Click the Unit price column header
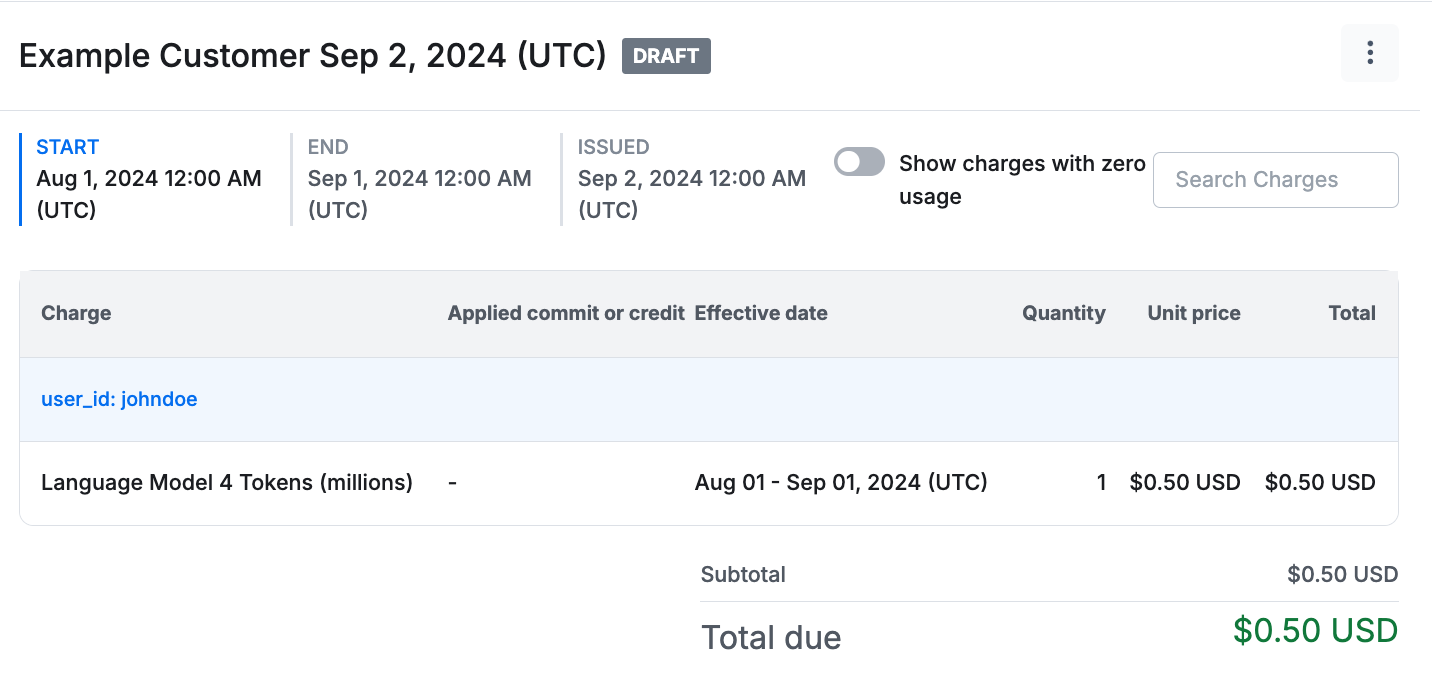Image resolution: width=1432 pixels, height=682 pixels. tap(1193, 313)
